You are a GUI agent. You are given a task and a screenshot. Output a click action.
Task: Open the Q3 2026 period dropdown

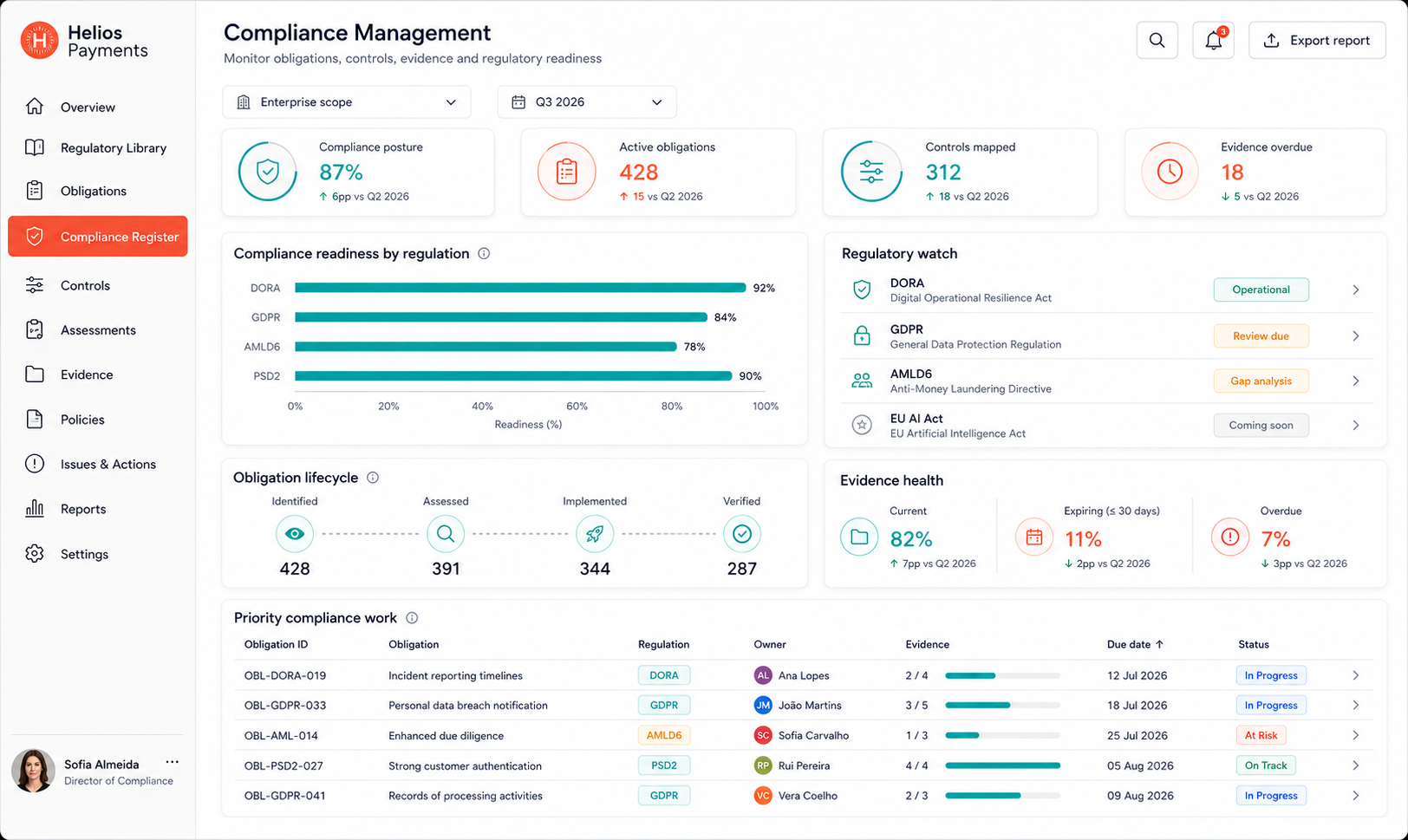tap(587, 102)
